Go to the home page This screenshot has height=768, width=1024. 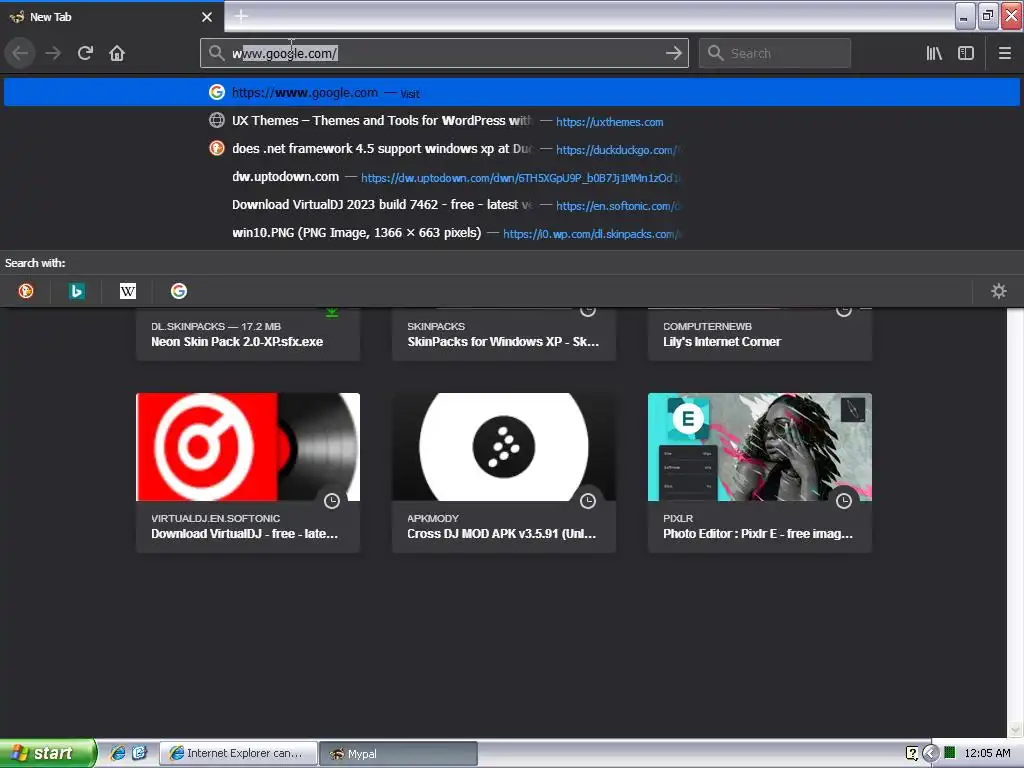117,53
